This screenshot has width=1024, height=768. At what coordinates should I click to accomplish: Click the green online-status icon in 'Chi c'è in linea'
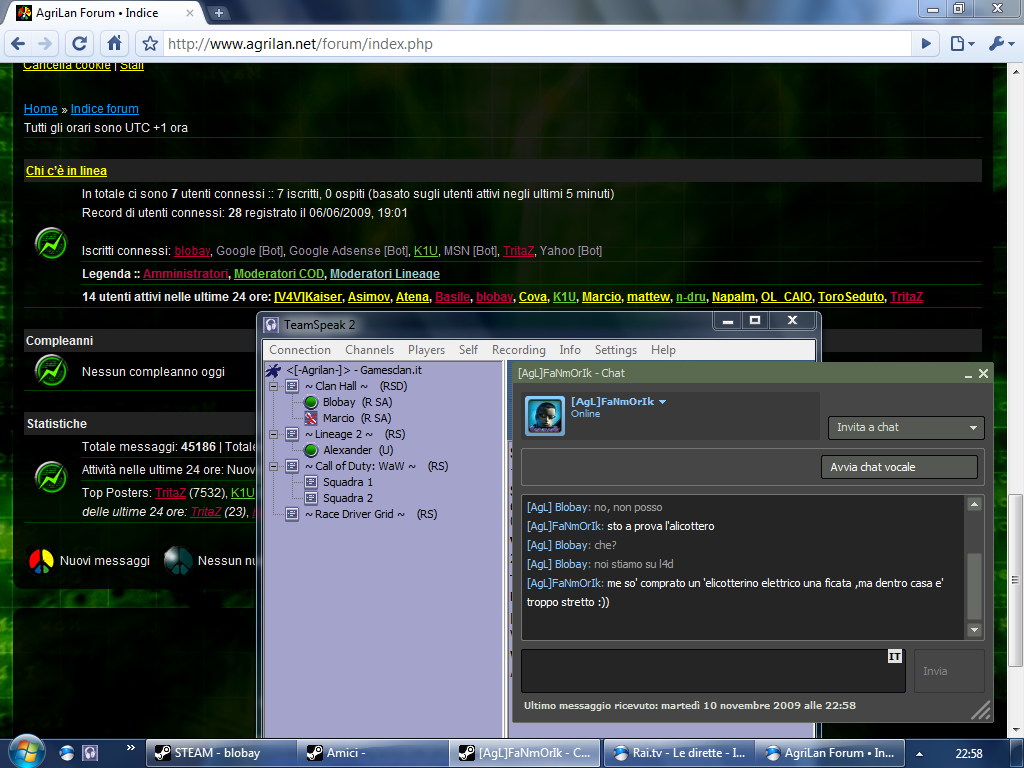point(51,244)
